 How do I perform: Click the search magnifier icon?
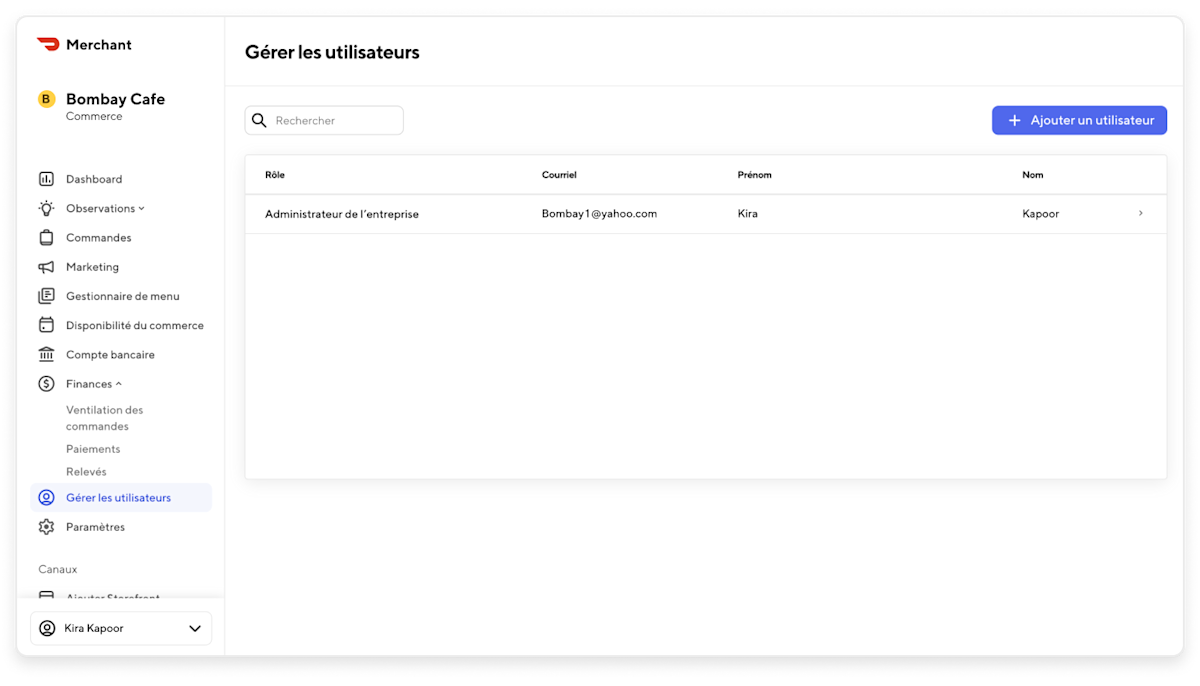coord(259,120)
